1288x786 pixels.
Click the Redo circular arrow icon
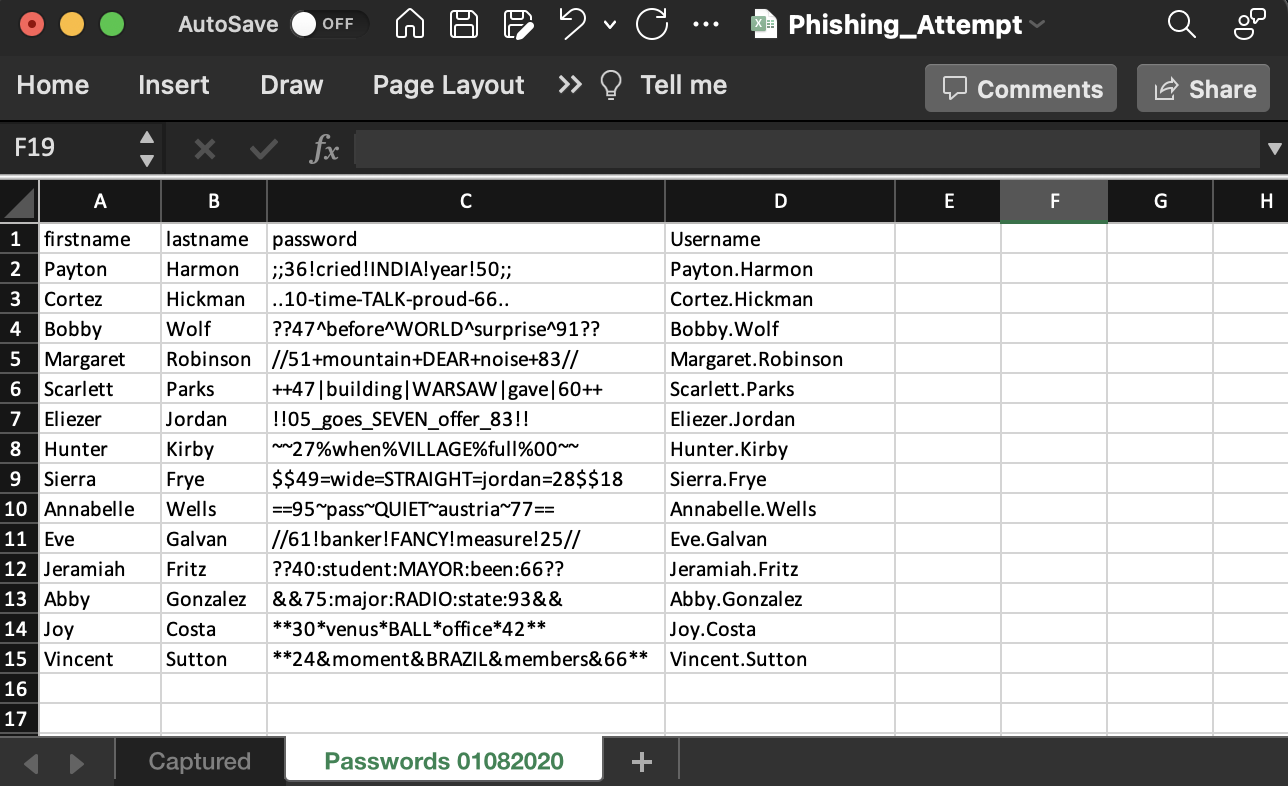click(652, 24)
